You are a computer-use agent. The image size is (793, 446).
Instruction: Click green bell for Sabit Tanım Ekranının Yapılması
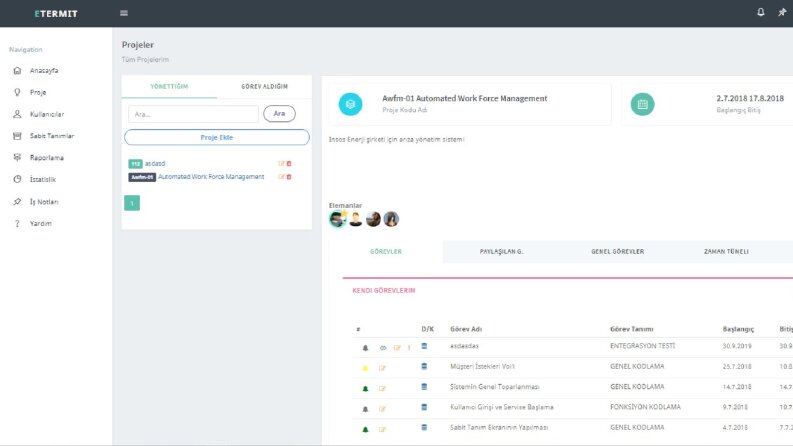pyautogui.click(x=365, y=429)
